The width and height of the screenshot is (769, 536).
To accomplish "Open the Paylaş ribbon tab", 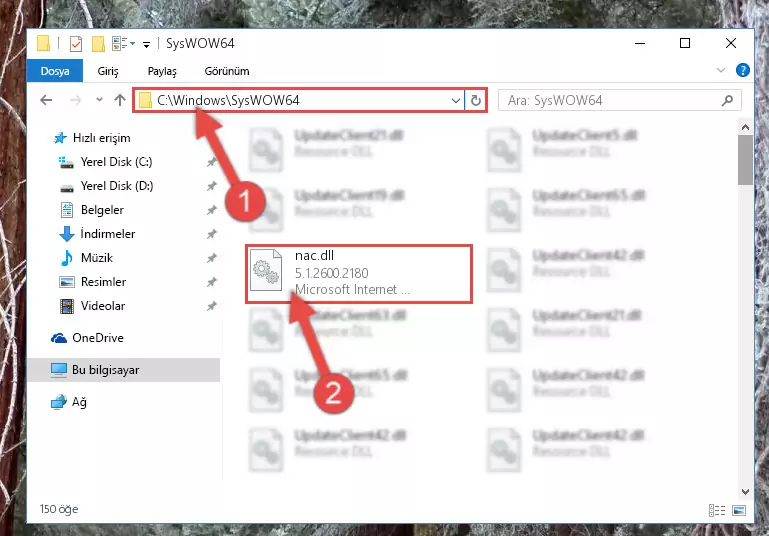I will [162, 71].
